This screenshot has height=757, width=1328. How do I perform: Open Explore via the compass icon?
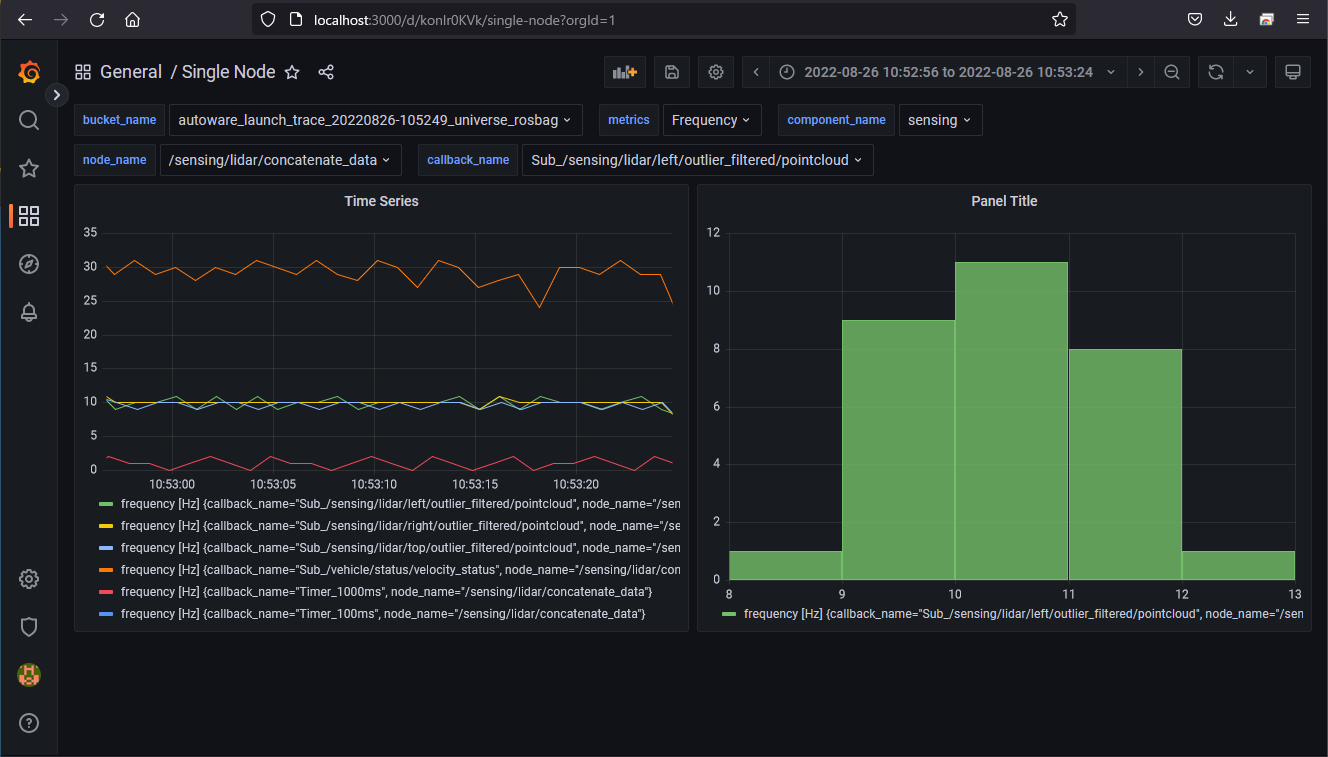click(28, 264)
